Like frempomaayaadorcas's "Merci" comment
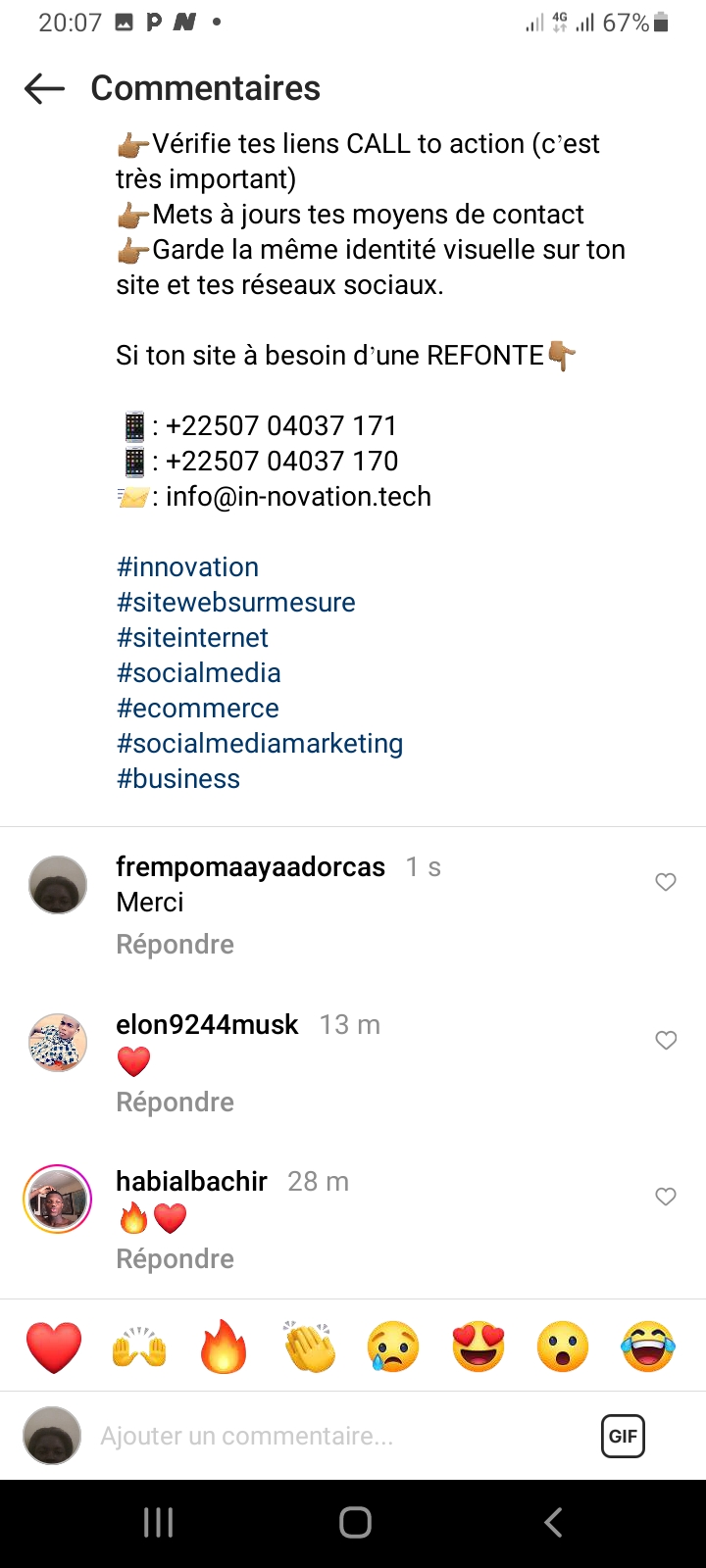The height and width of the screenshot is (1568, 706). point(666,882)
